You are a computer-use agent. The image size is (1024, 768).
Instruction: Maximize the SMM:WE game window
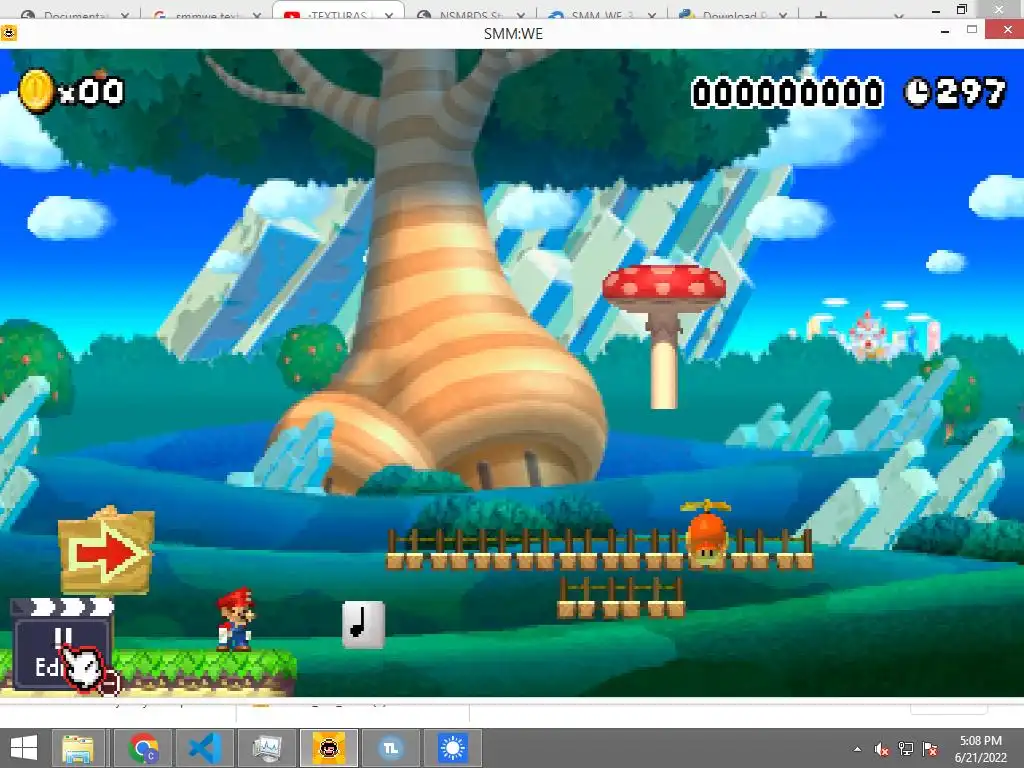[972, 30]
